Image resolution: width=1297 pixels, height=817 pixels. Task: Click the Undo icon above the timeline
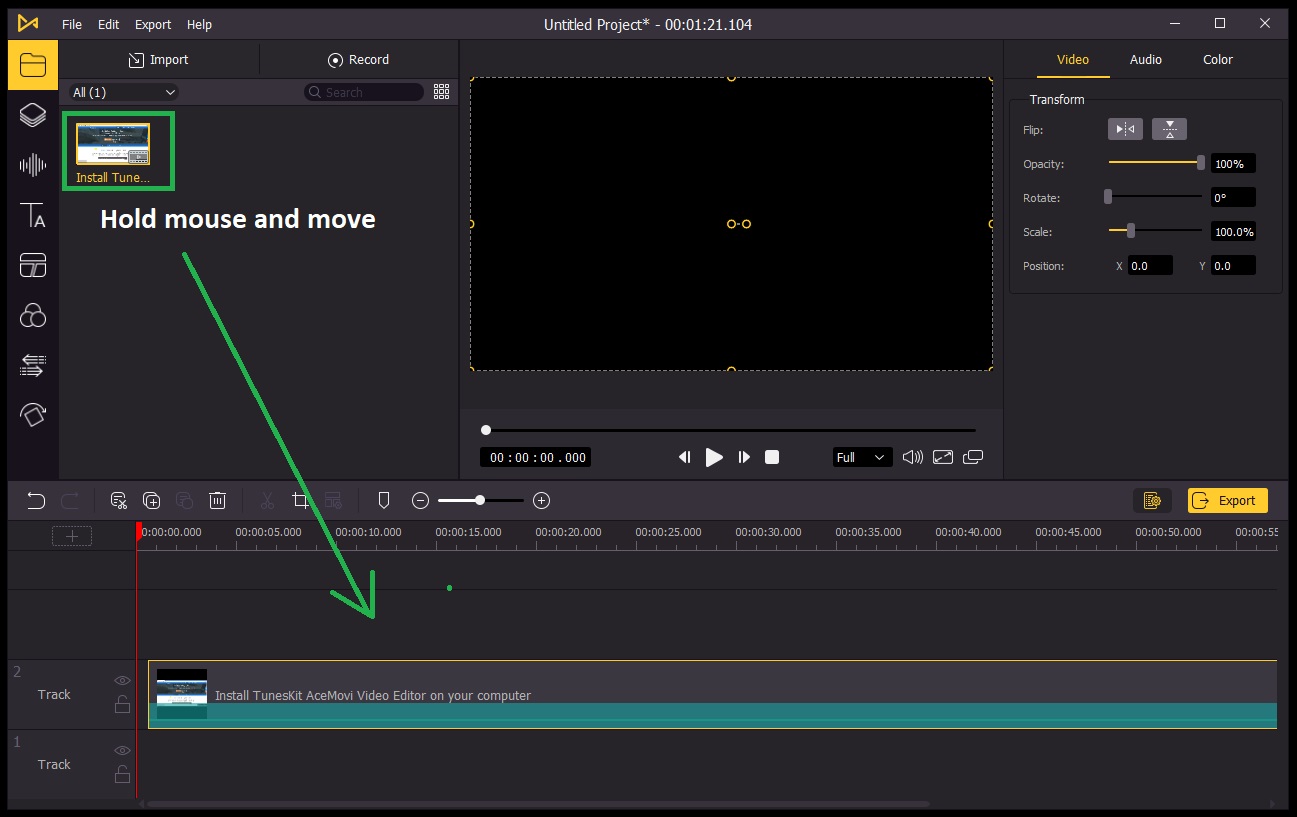pyautogui.click(x=37, y=500)
